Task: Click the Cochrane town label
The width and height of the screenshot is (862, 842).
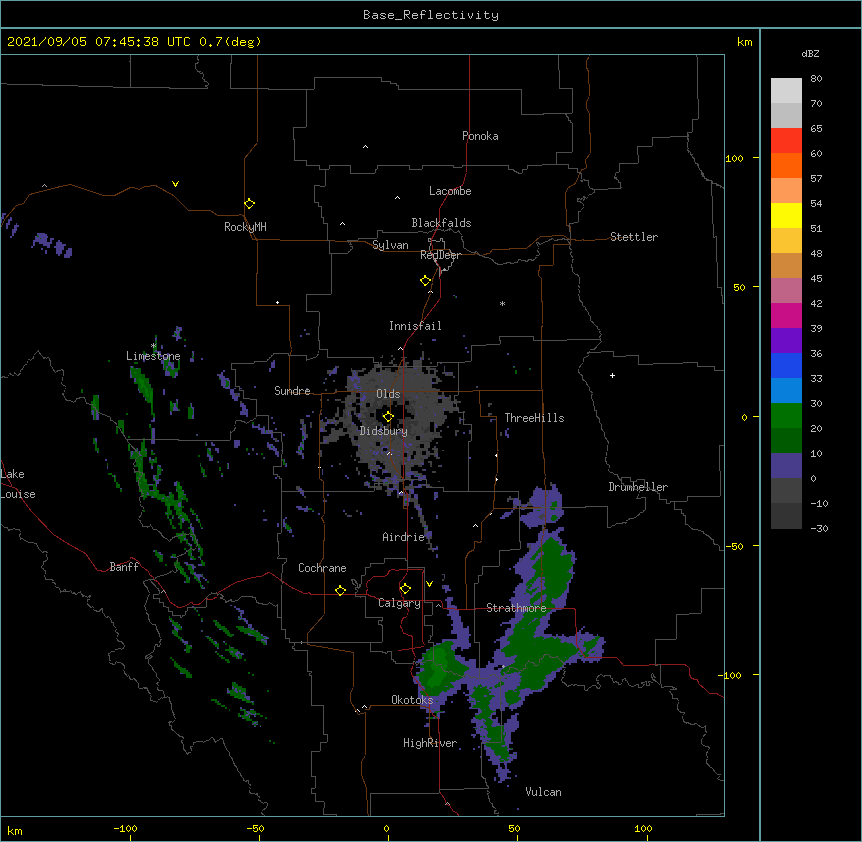Action: (322, 568)
